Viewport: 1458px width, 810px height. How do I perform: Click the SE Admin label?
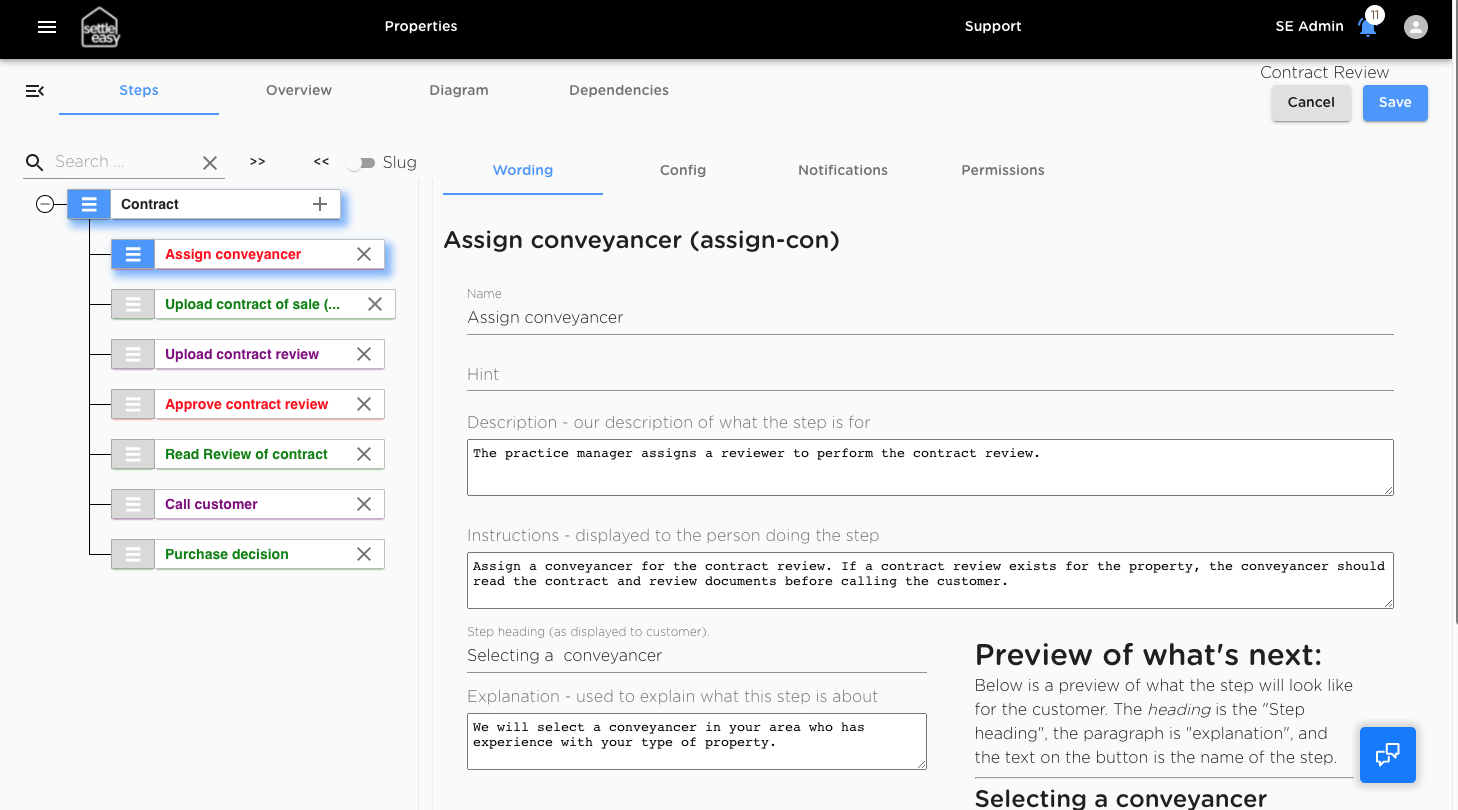tap(1310, 27)
